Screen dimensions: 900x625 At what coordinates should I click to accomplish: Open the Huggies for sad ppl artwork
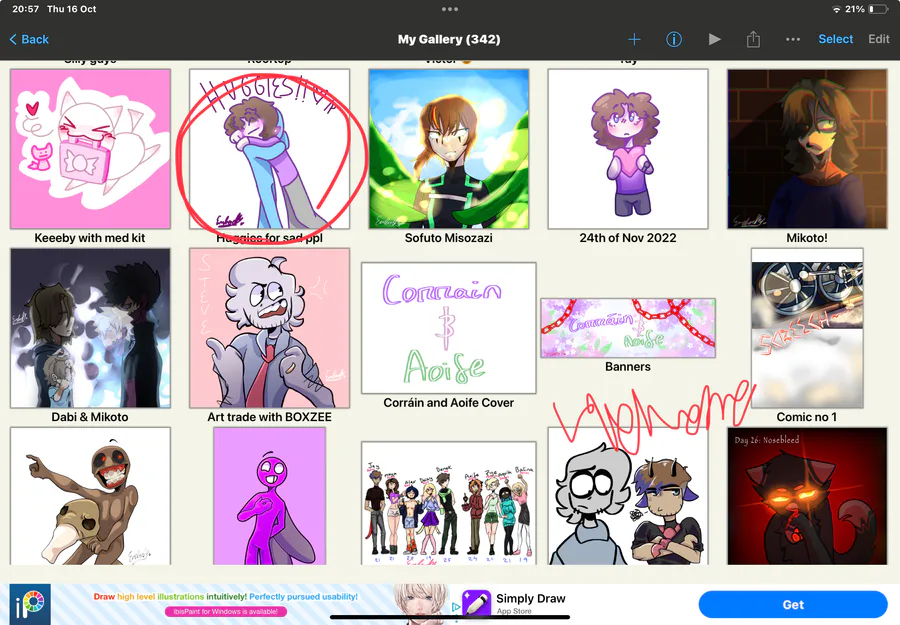click(269, 149)
